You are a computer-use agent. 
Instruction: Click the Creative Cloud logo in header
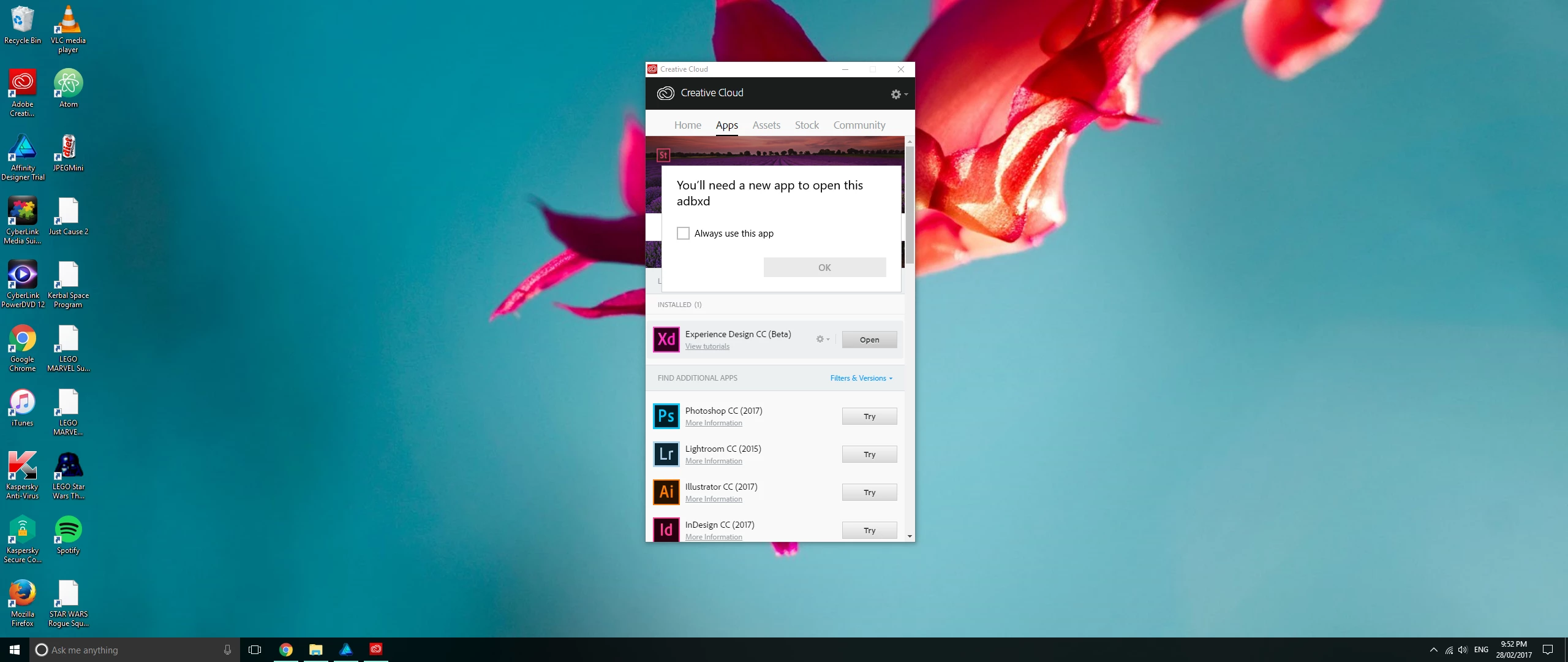(x=665, y=93)
